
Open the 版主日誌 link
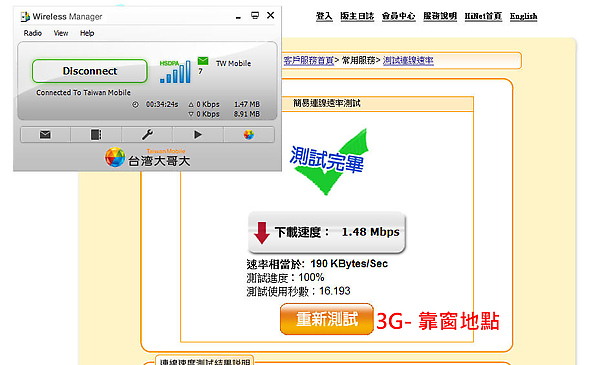pos(357,16)
